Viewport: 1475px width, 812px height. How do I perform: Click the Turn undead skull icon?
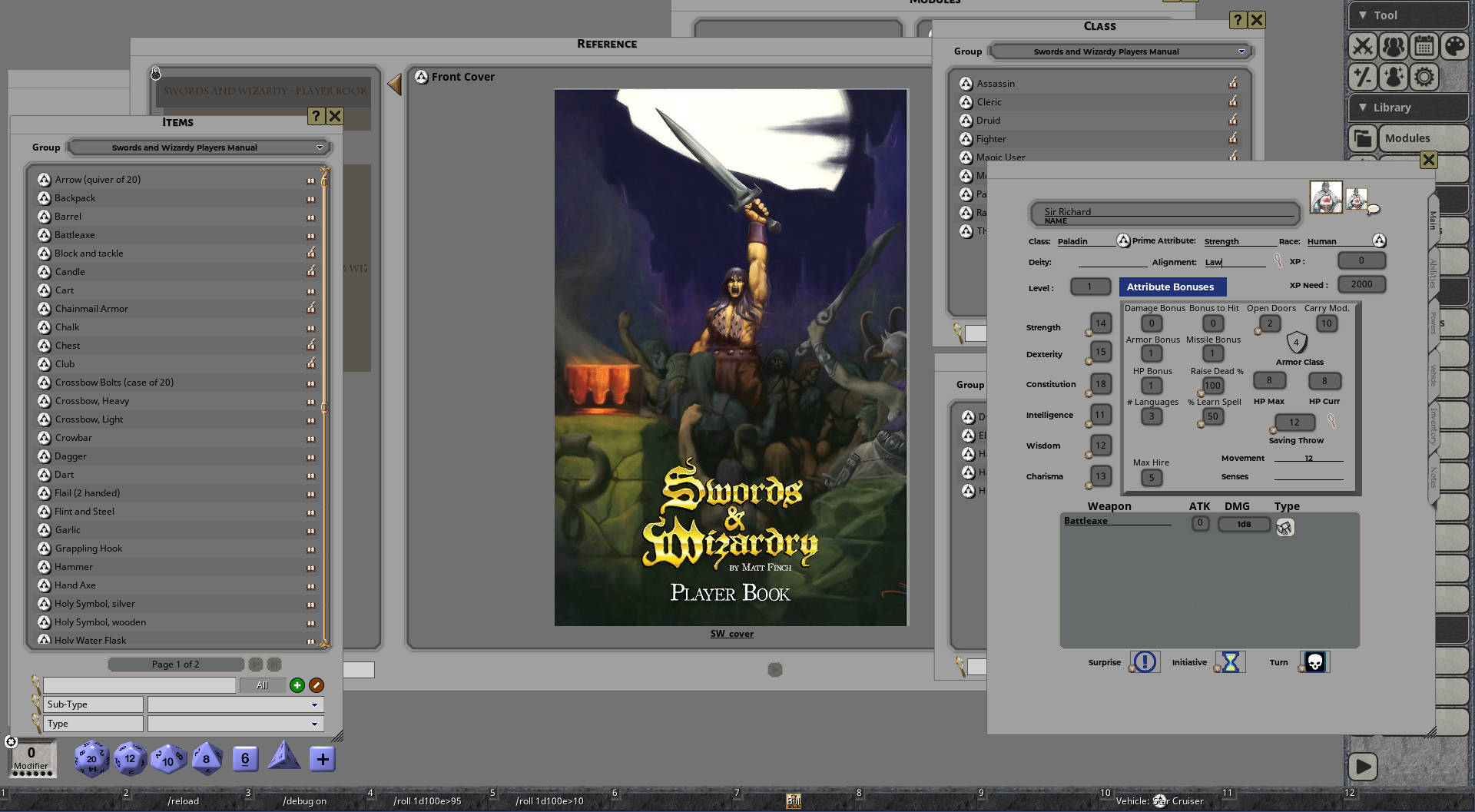1314,661
